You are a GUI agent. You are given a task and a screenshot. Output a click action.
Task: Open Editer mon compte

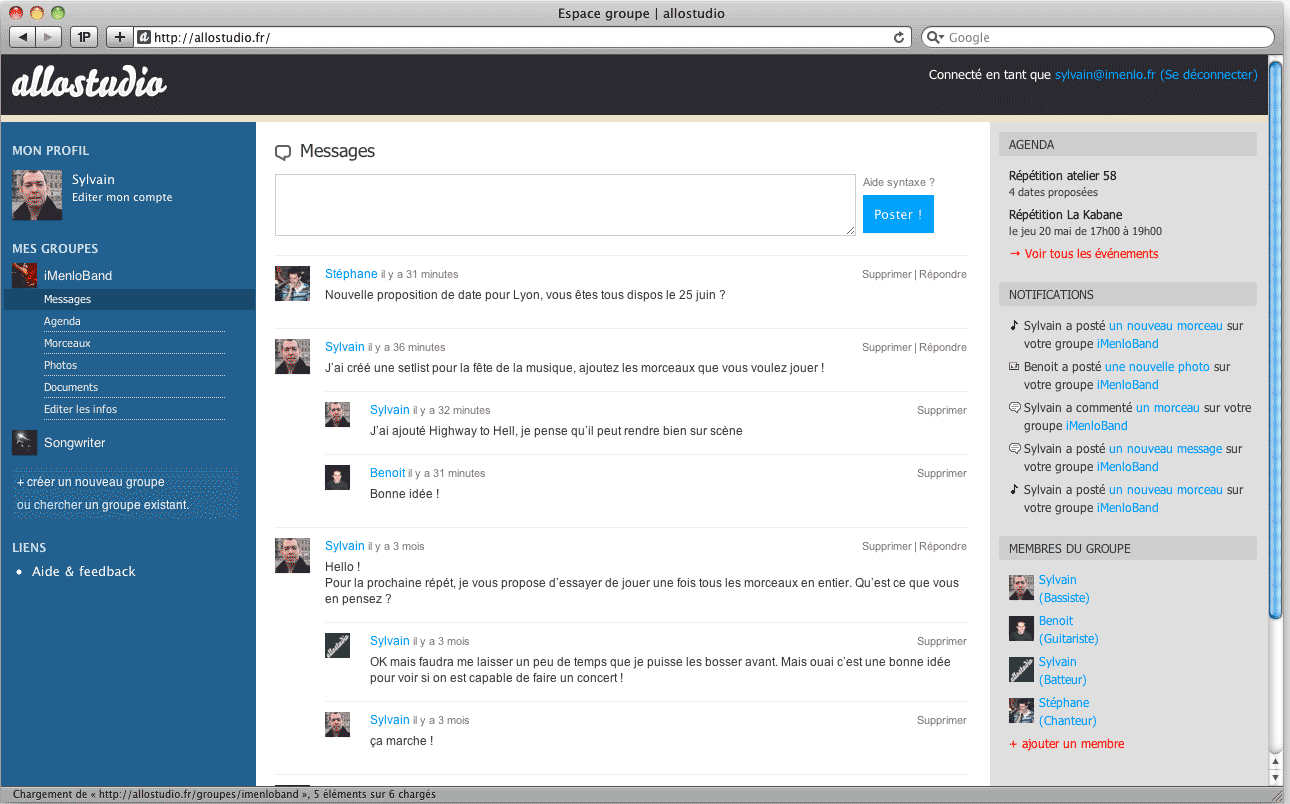[122, 197]
